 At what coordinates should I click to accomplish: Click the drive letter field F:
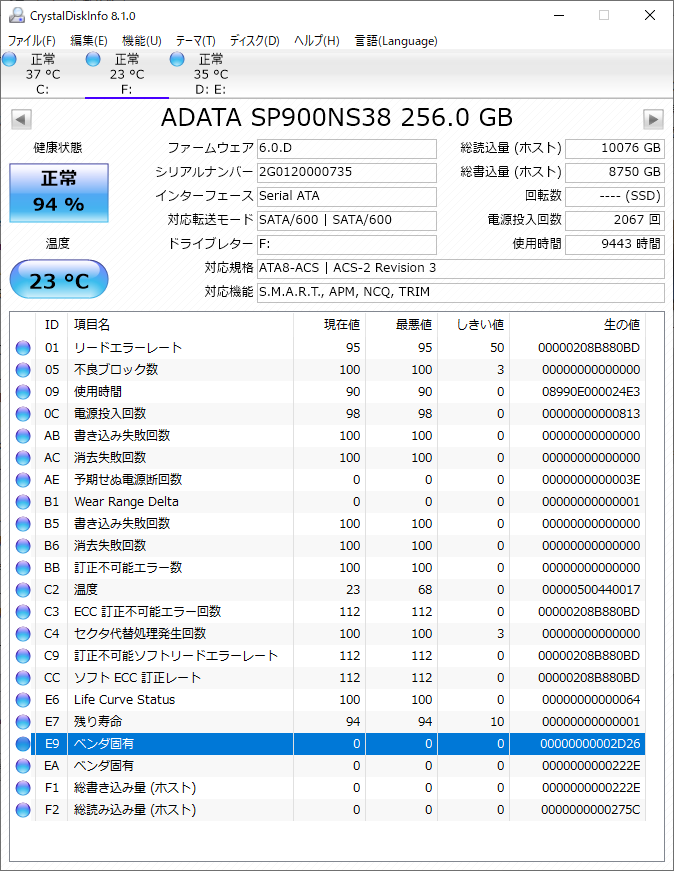[x=347, y=244]
